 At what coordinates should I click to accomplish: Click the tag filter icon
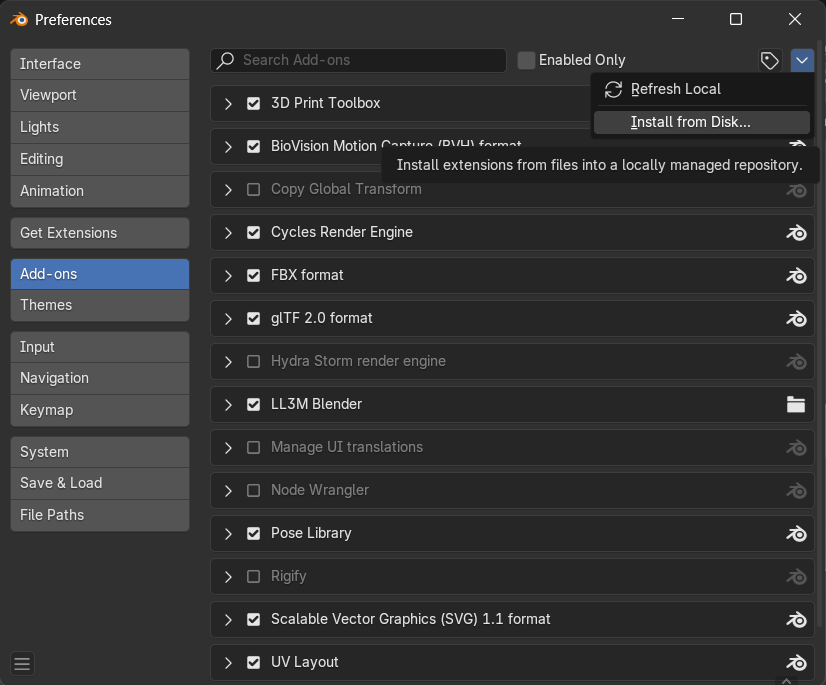(x=769, y=60)
